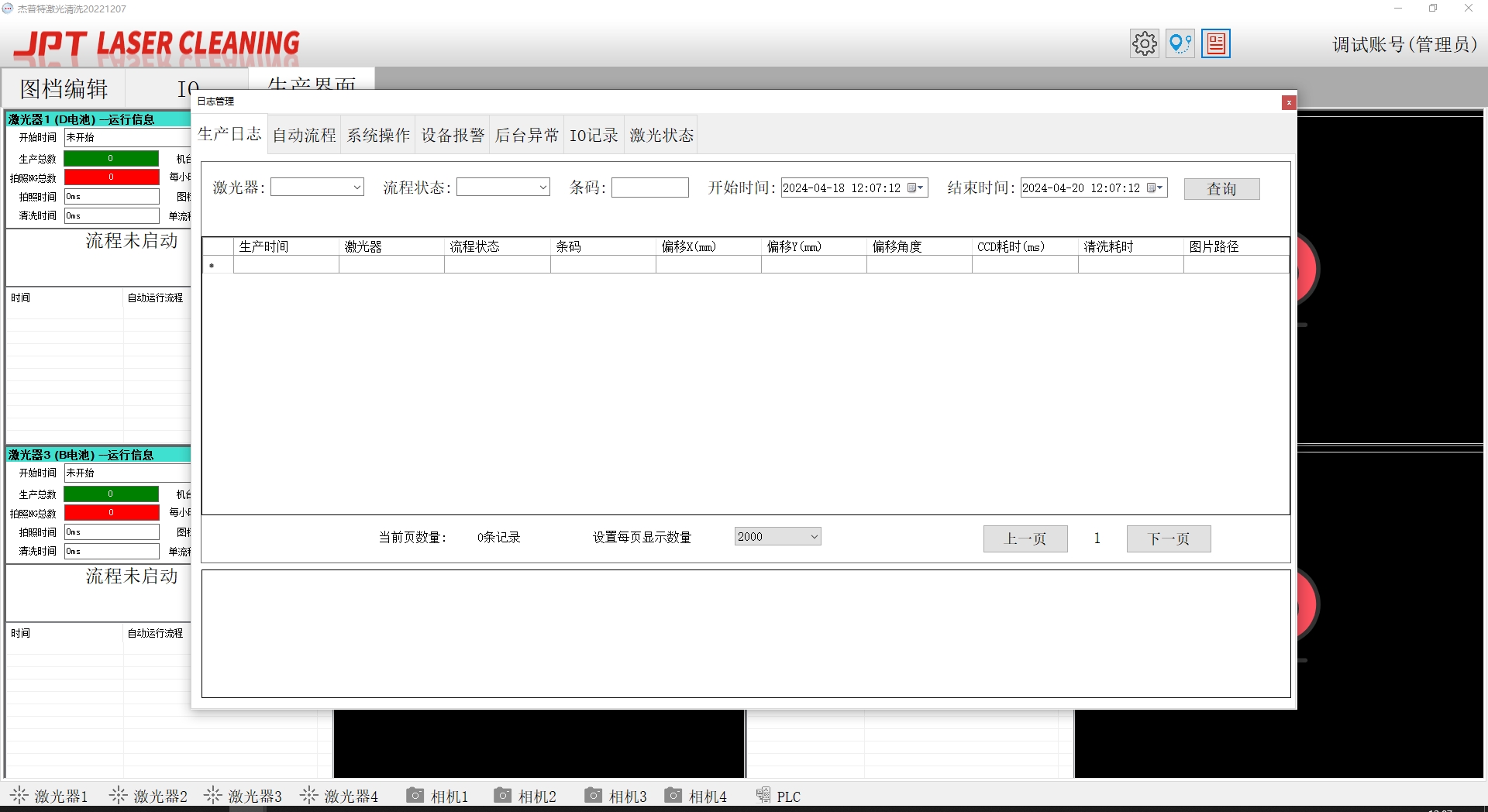Click the 激光器 column header
This screenshot has height=812, width=1488.
[391, 246]
